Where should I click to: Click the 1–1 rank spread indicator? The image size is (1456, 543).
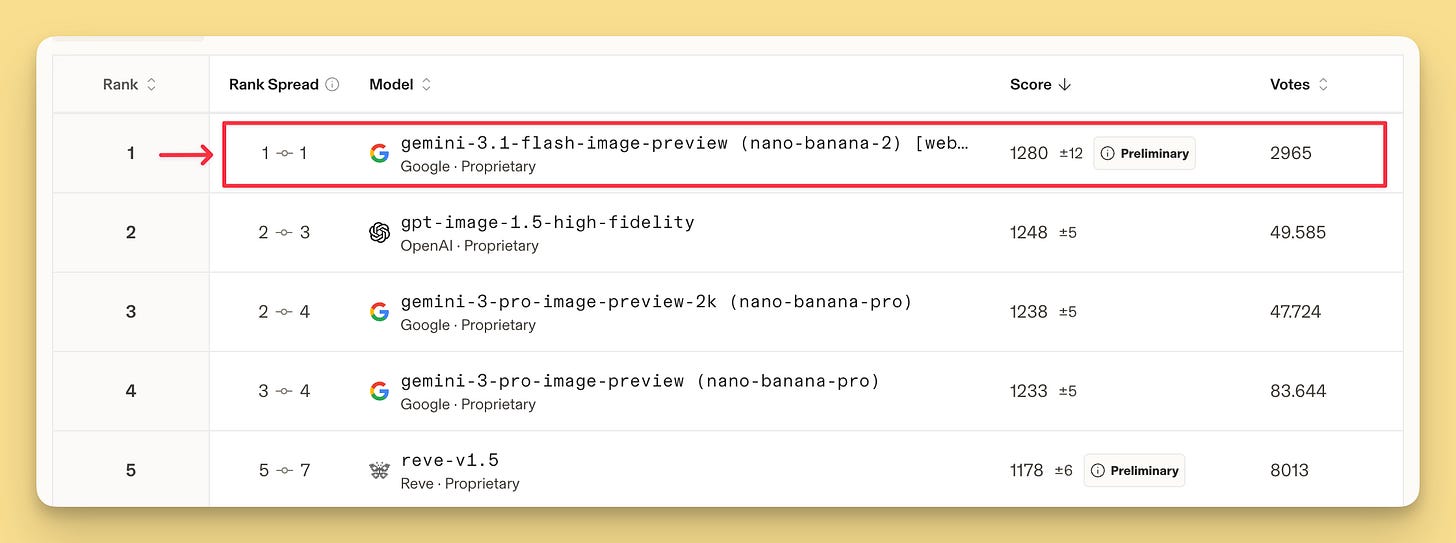click(284, 153)
